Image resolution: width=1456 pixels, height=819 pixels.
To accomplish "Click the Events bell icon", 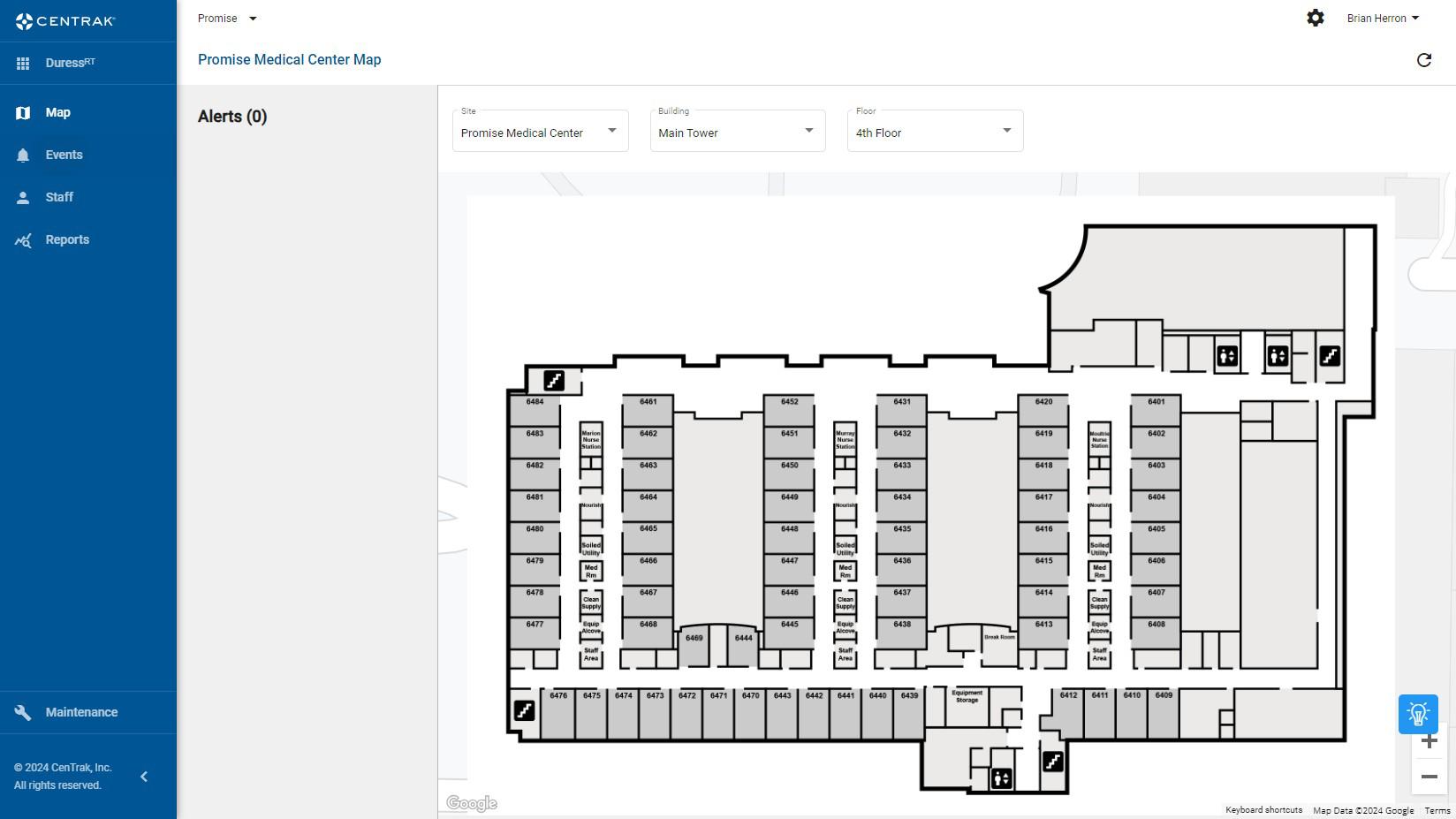I will point(23,155).
